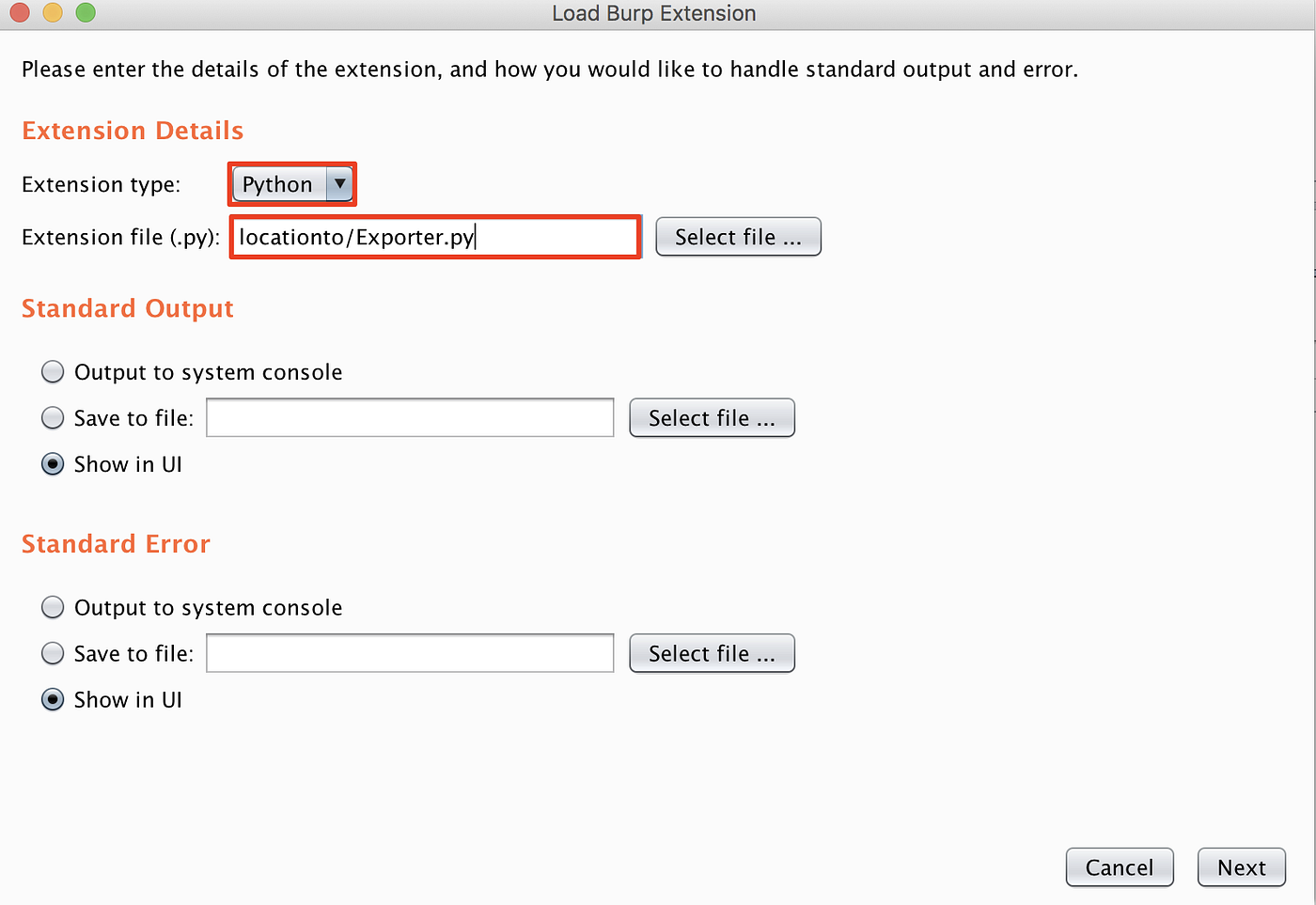Open file picker for Standard Output save file
The height and width of the screenshot is (905, 1316).
[712, 417]
